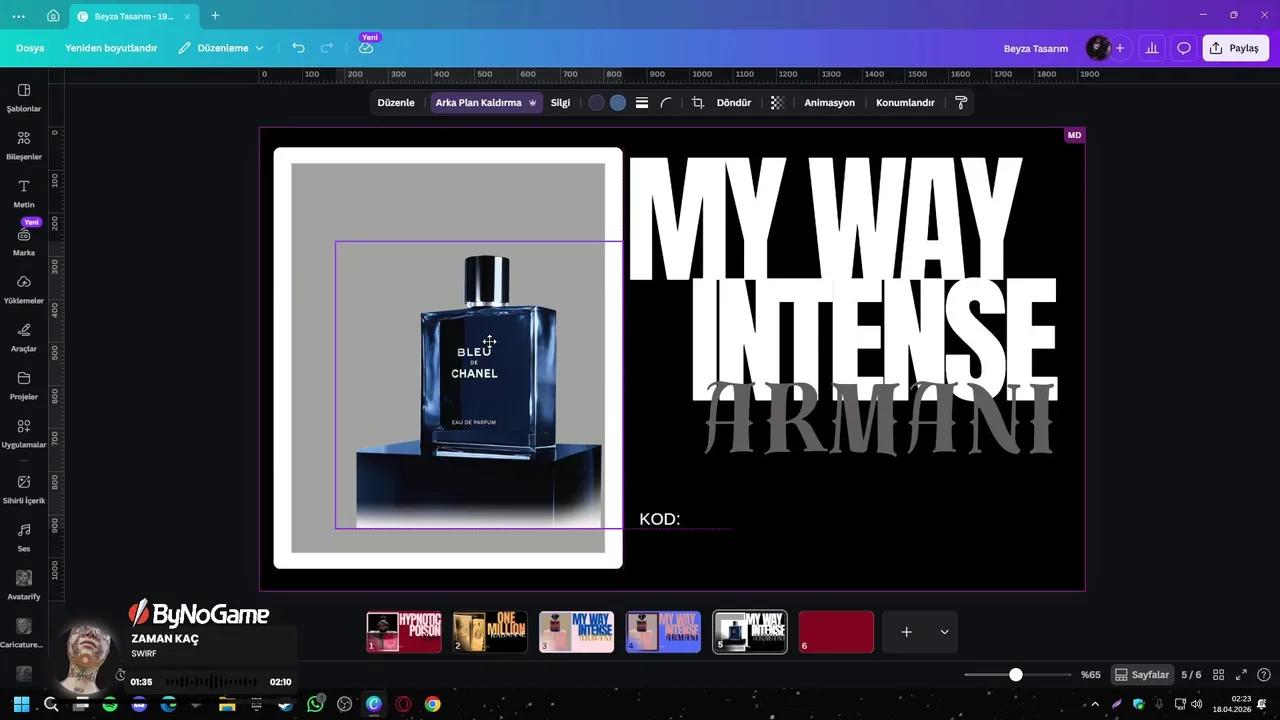Open Spotify from the taskbar
1280x720 pixels.
pyautogui.click(x=110, y=704)
